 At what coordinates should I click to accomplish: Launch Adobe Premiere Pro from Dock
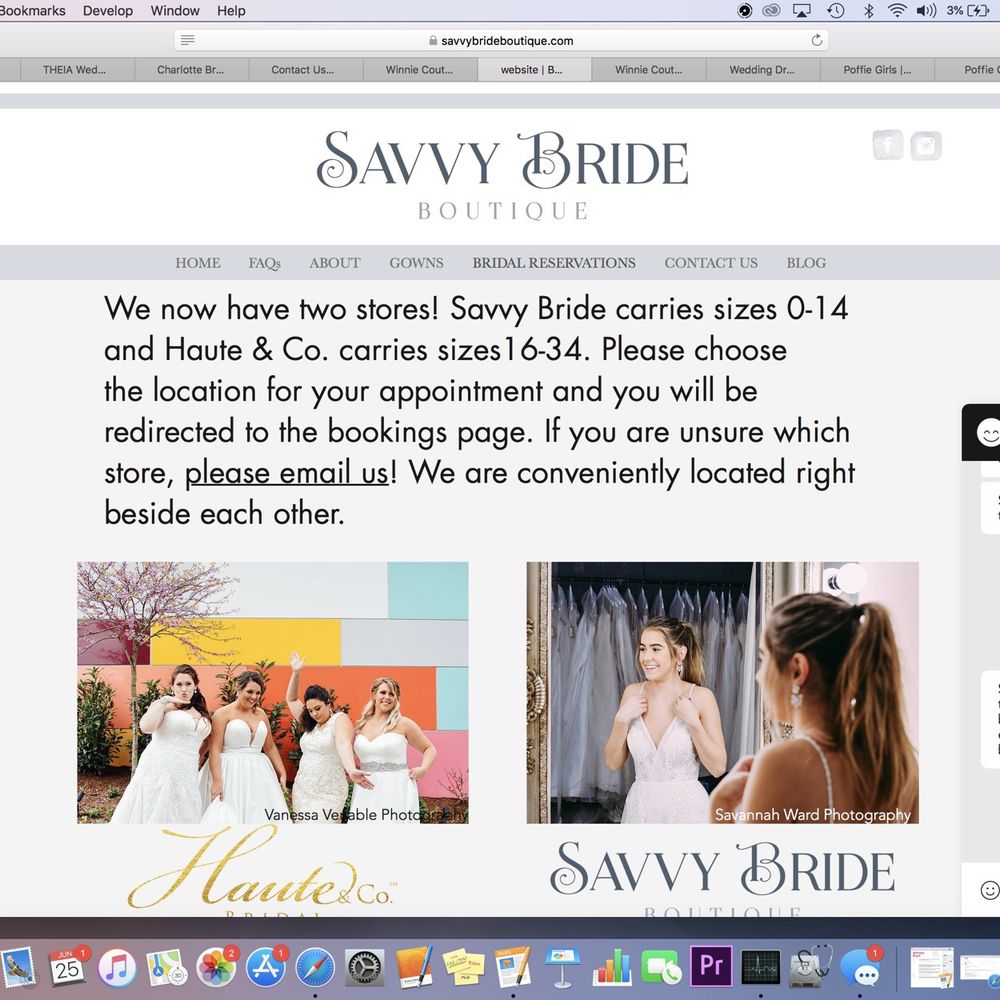point(711,966)
